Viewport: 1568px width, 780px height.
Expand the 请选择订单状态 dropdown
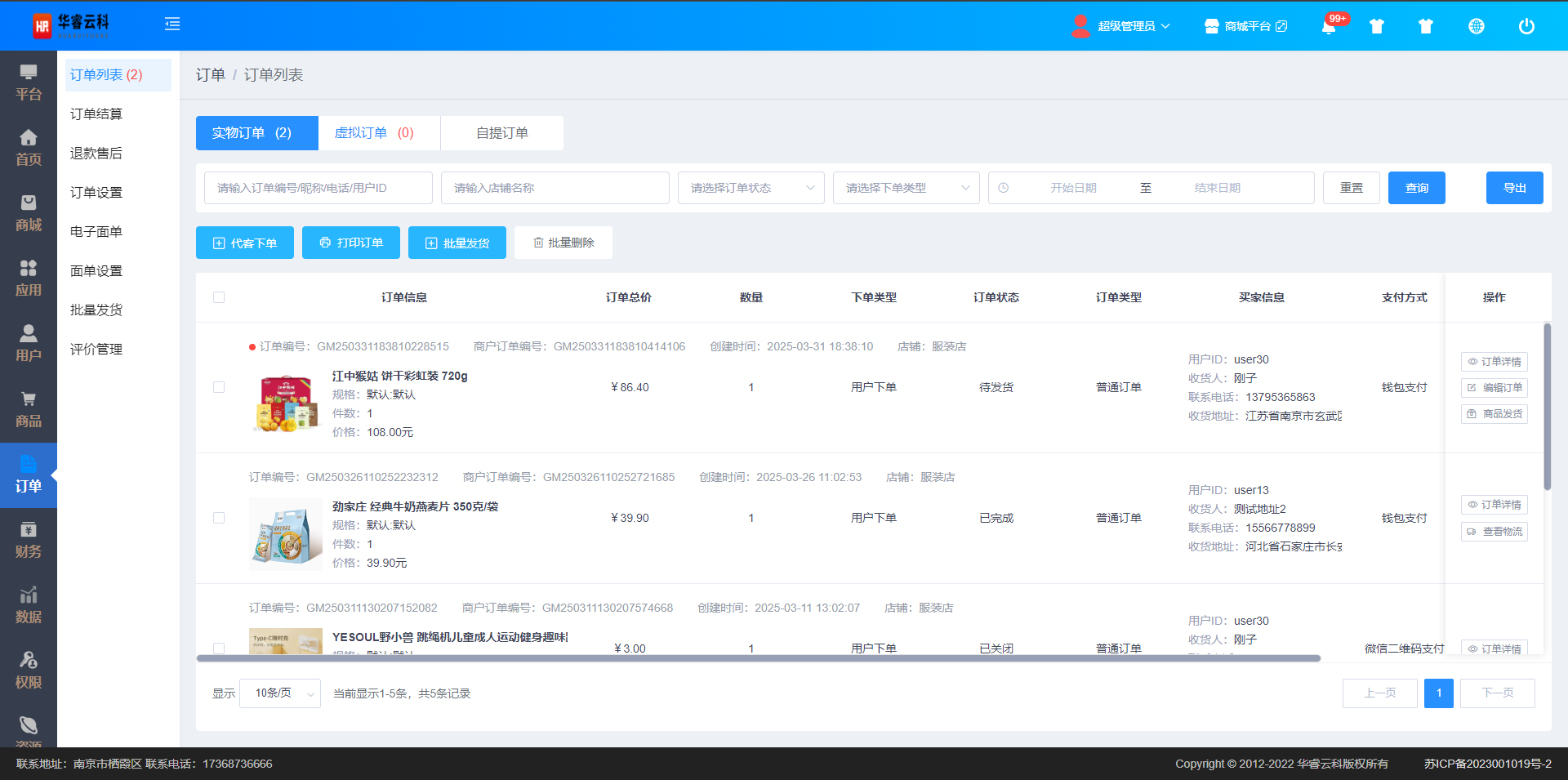(751, 188)
